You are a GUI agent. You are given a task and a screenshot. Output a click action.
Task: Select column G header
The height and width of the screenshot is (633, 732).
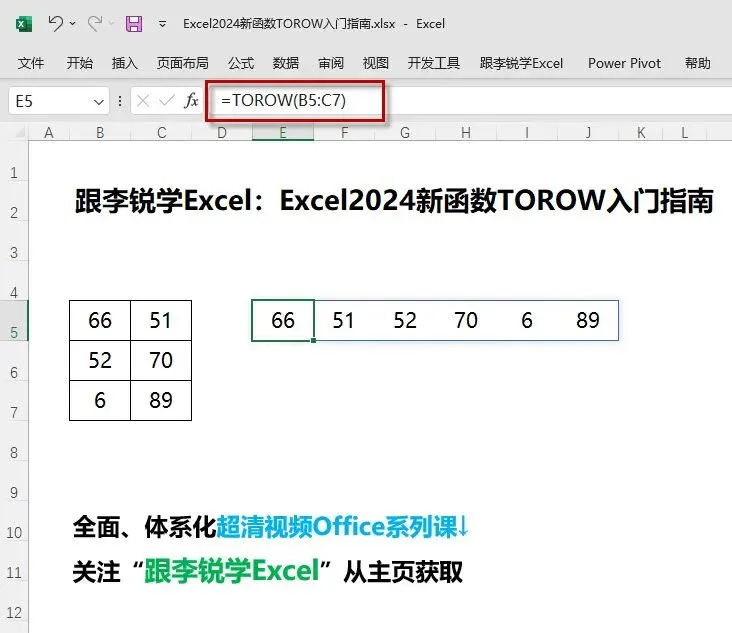pyautogui.click(x=405, y=133)
